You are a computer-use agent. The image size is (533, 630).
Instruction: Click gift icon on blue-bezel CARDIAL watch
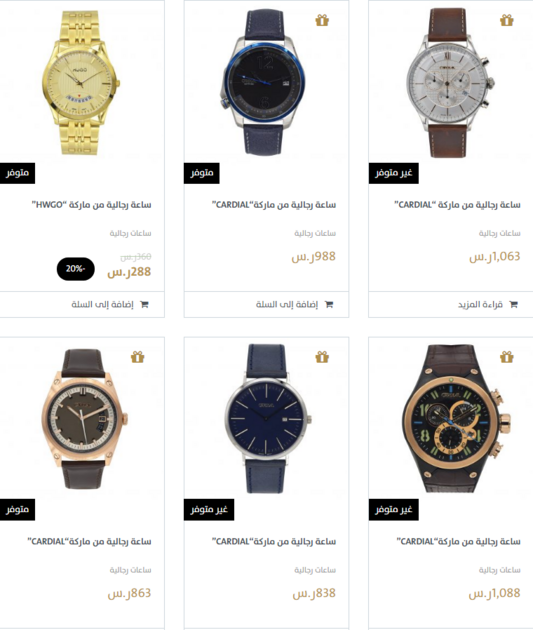click(322, 20)
